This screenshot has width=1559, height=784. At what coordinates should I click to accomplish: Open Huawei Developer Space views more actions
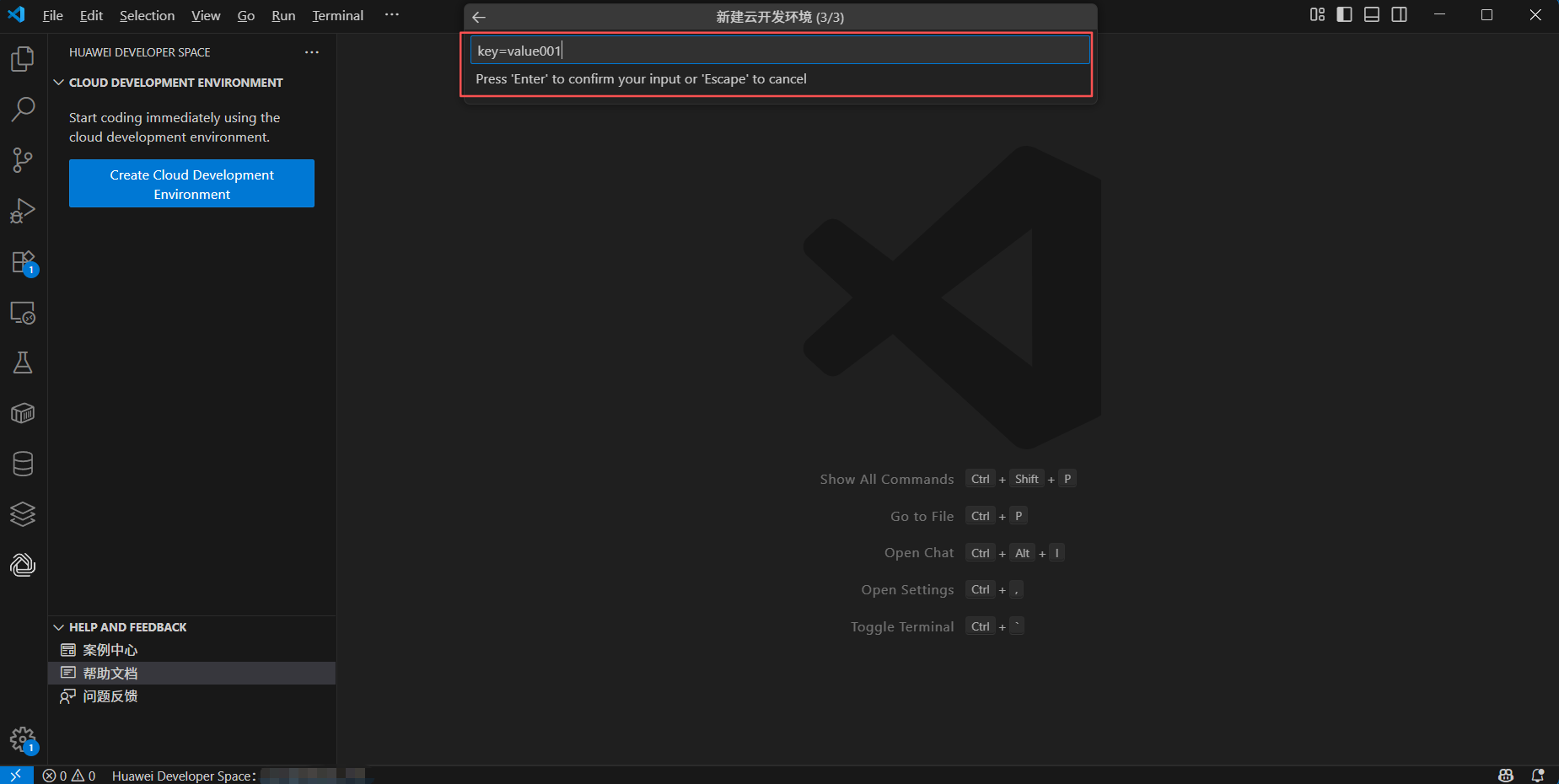coord(312,52)
